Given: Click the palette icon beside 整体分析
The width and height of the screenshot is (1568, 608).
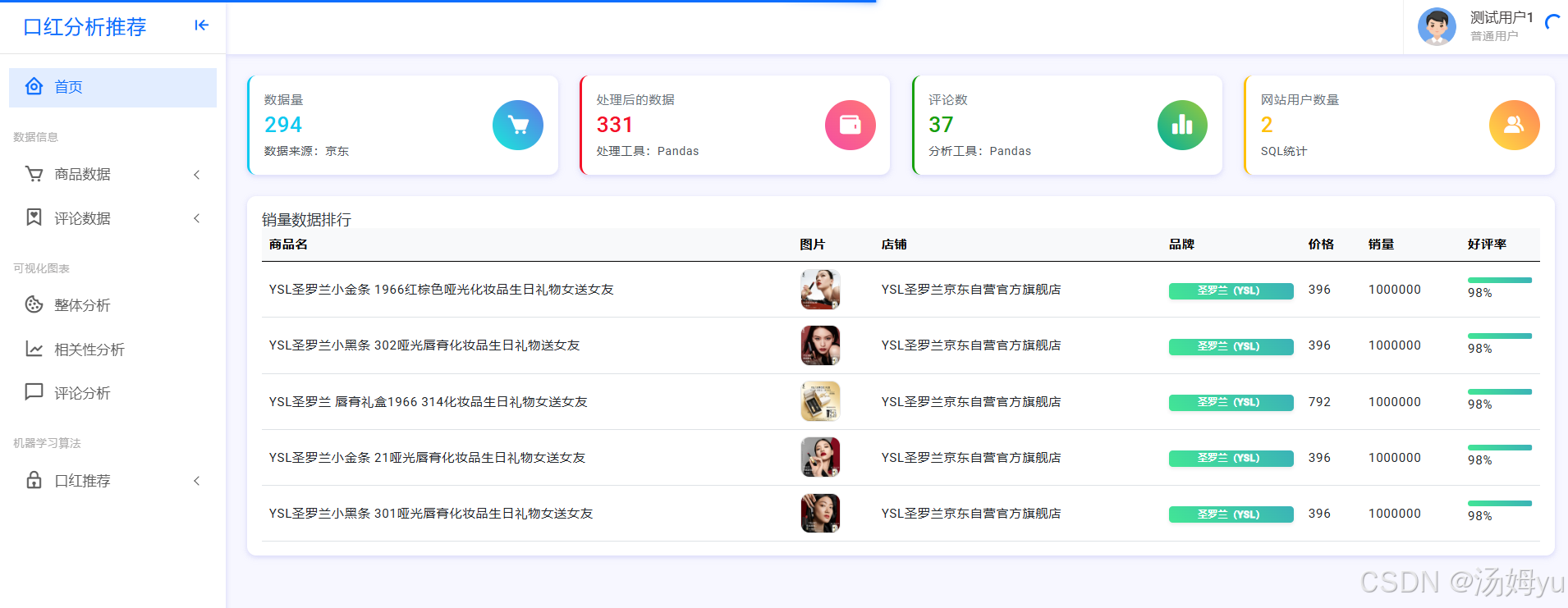Looking at the screenshot, I should click(x=34, y=304).
